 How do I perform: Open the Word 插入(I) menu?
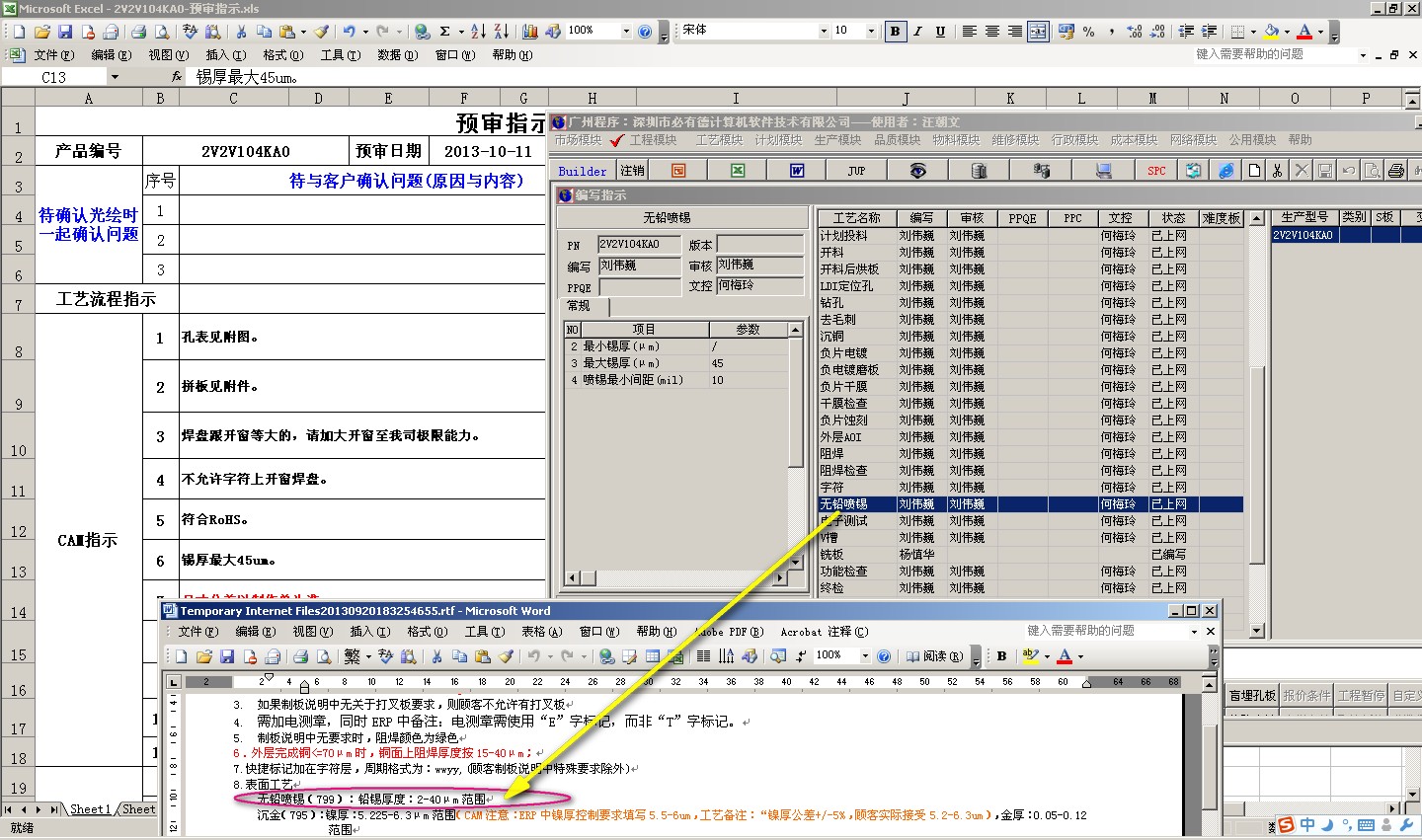(x=369, y=632)
